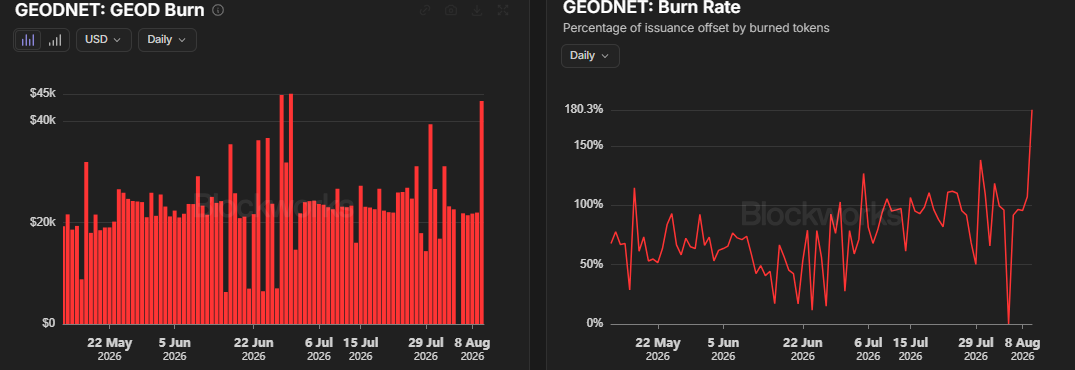Open Burn Rate Daily interval dropdown
This screenshot has height=370, width=1075.
pos(590,56)
